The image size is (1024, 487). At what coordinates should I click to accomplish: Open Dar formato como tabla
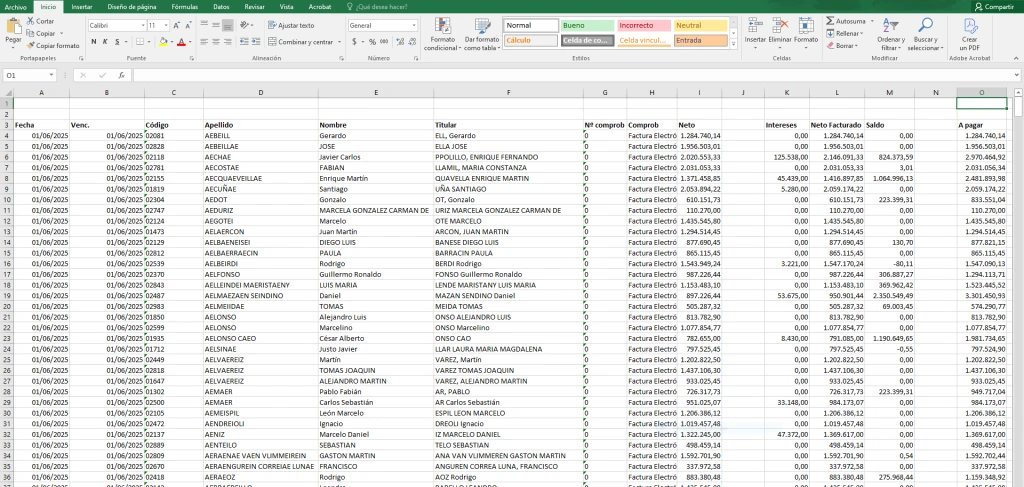coord(481,35)
